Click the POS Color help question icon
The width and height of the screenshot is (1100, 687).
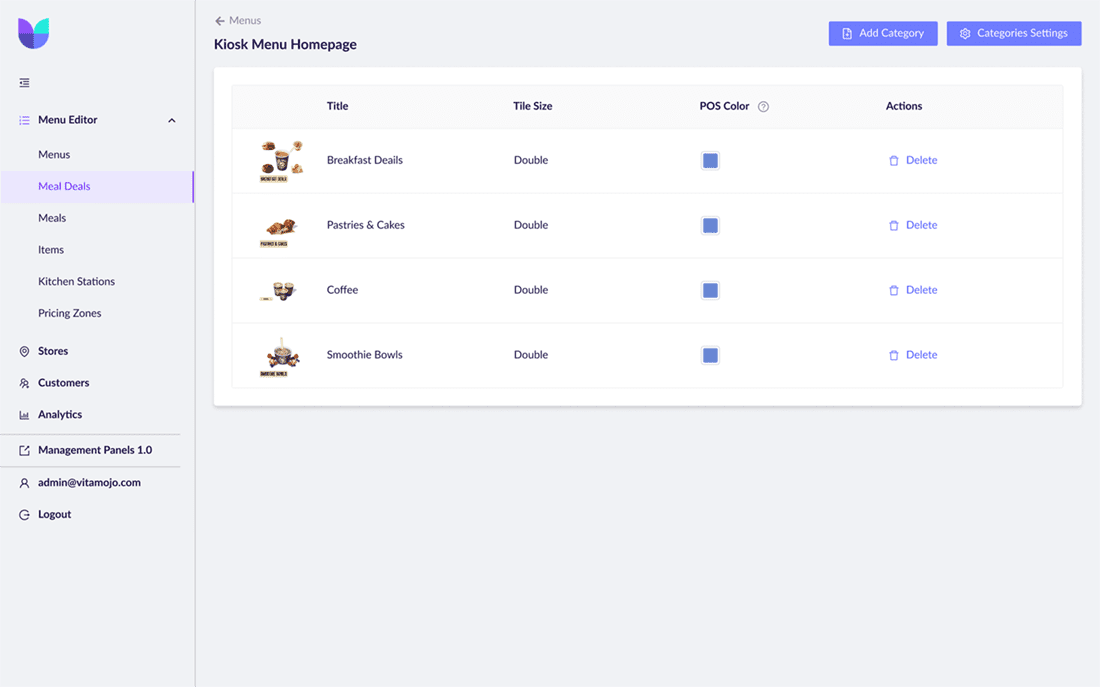click(x=763, y=107)
